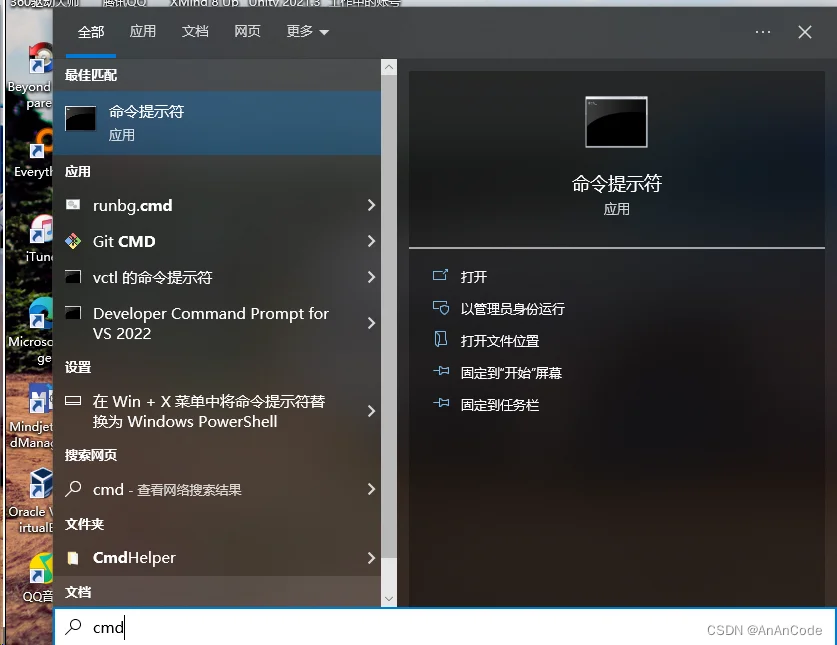Screen dimensions: 837x645
Task: Click the Git CMD colorful icon
Action: 73,241
